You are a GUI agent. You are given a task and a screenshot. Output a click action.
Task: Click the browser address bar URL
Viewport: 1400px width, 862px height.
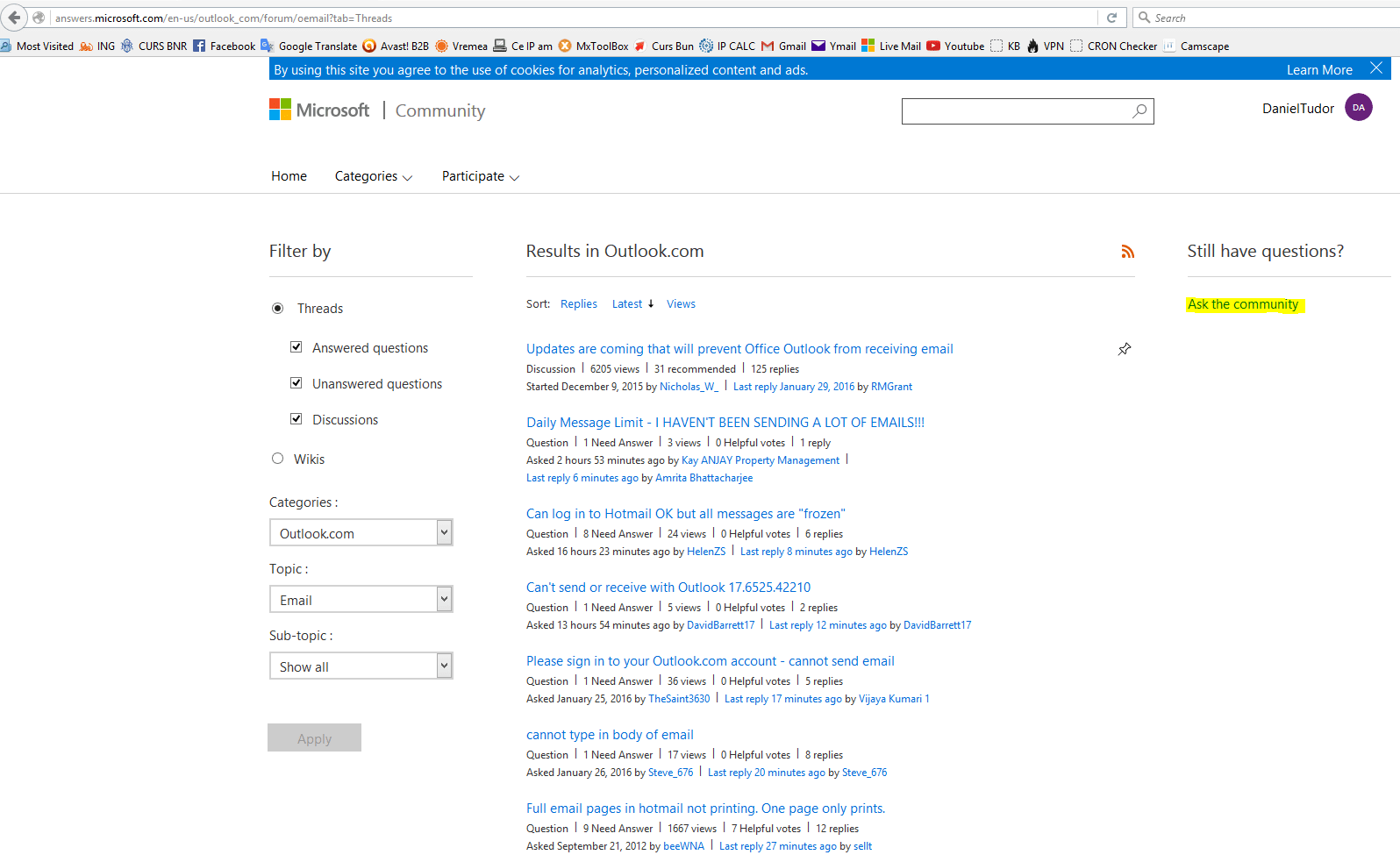(224, 18)
